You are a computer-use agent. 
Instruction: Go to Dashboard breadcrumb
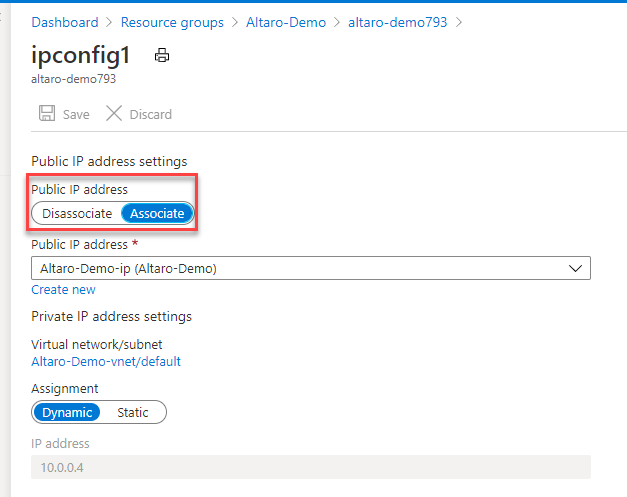(x=65, y=22)
